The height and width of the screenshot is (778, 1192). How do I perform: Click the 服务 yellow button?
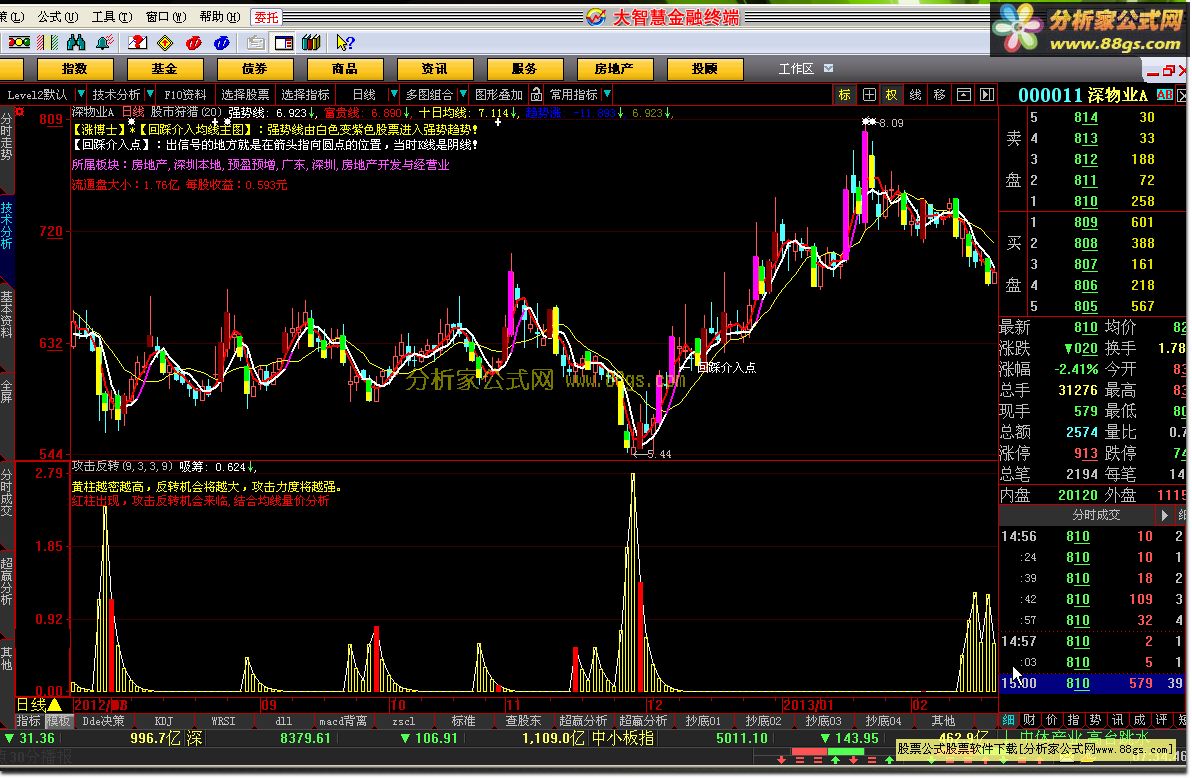(525, 69)
